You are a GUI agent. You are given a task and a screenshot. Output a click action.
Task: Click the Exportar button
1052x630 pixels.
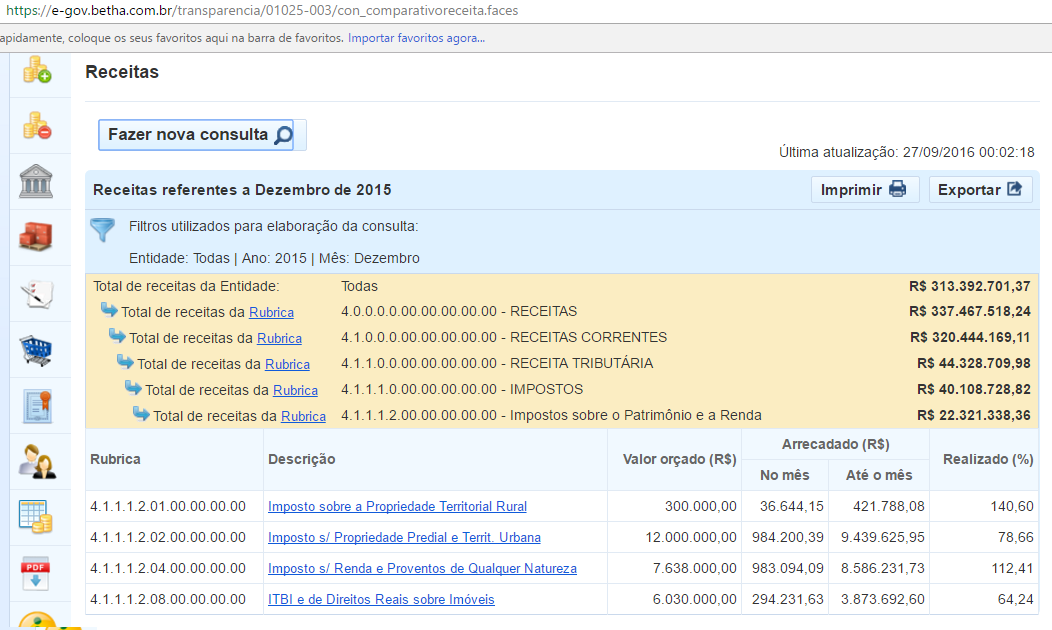click(x=980, y=190)
